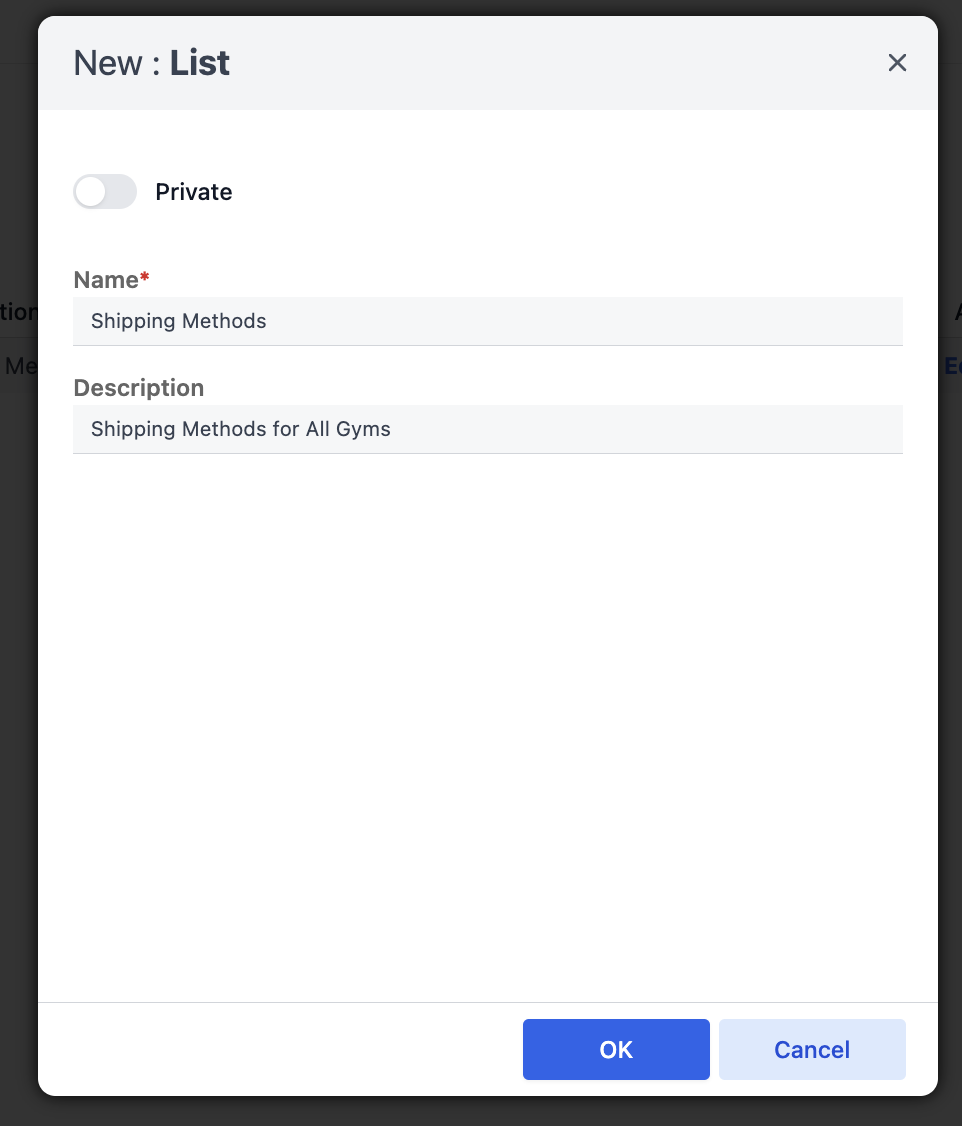Click the dark backdrop below the dialog
Image resolution: width=962 pixels, height=1126 pixels.
[481, 1111]
